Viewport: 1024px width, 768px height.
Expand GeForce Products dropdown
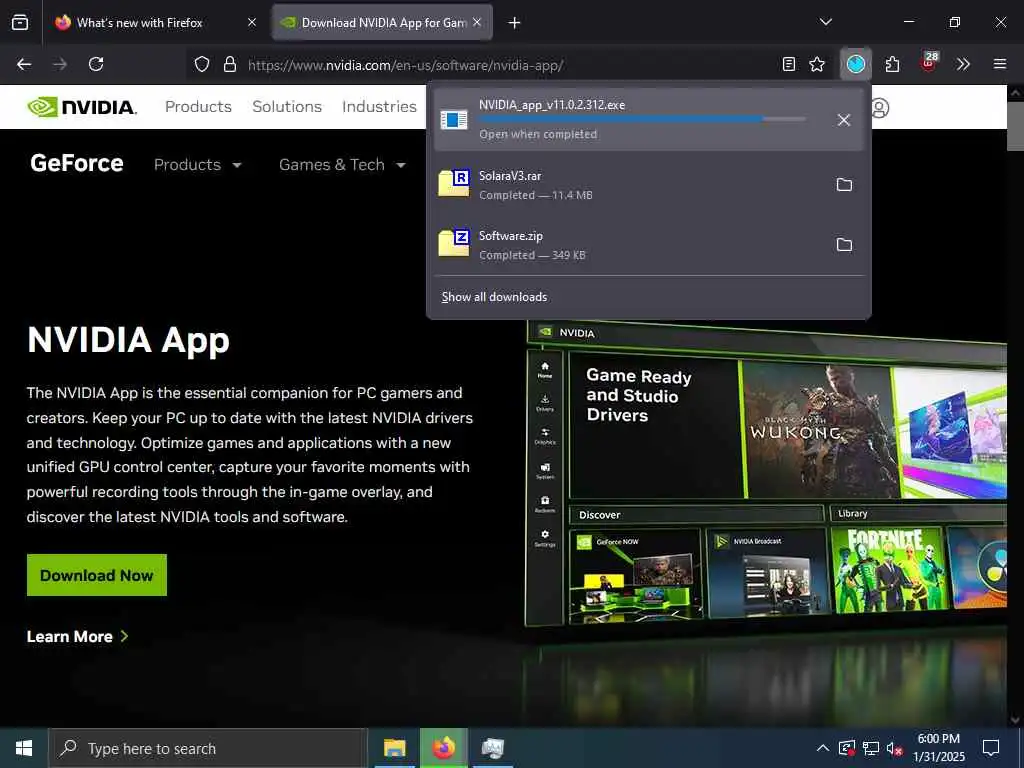click(x=198, y=165)
